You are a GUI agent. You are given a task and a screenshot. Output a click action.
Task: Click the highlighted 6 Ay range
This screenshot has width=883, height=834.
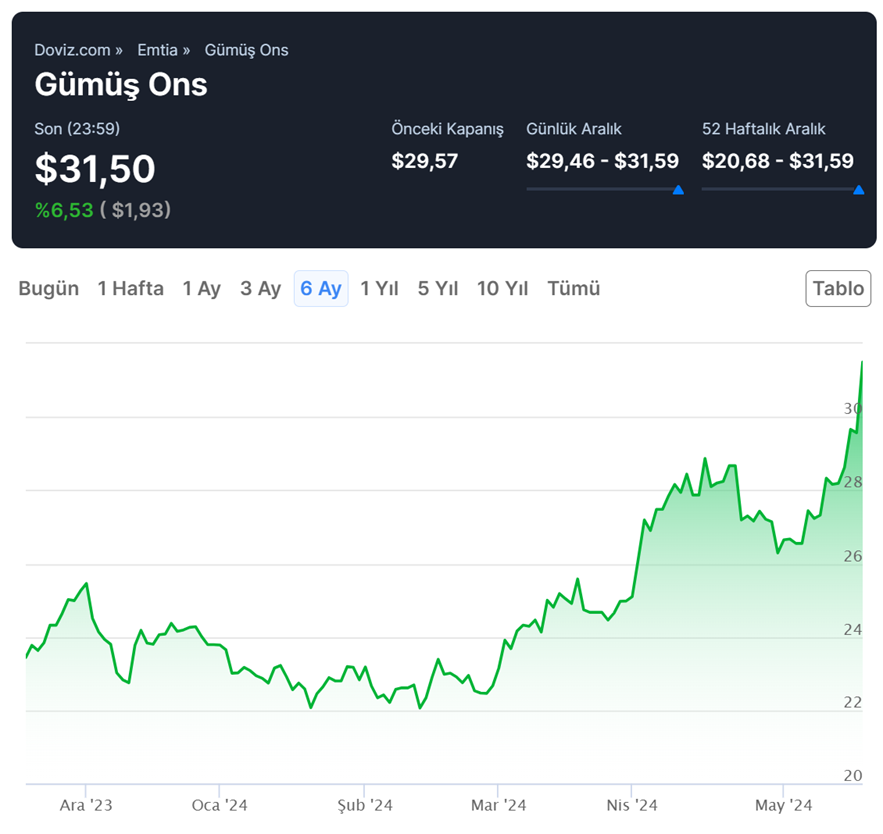coord(321,289)
